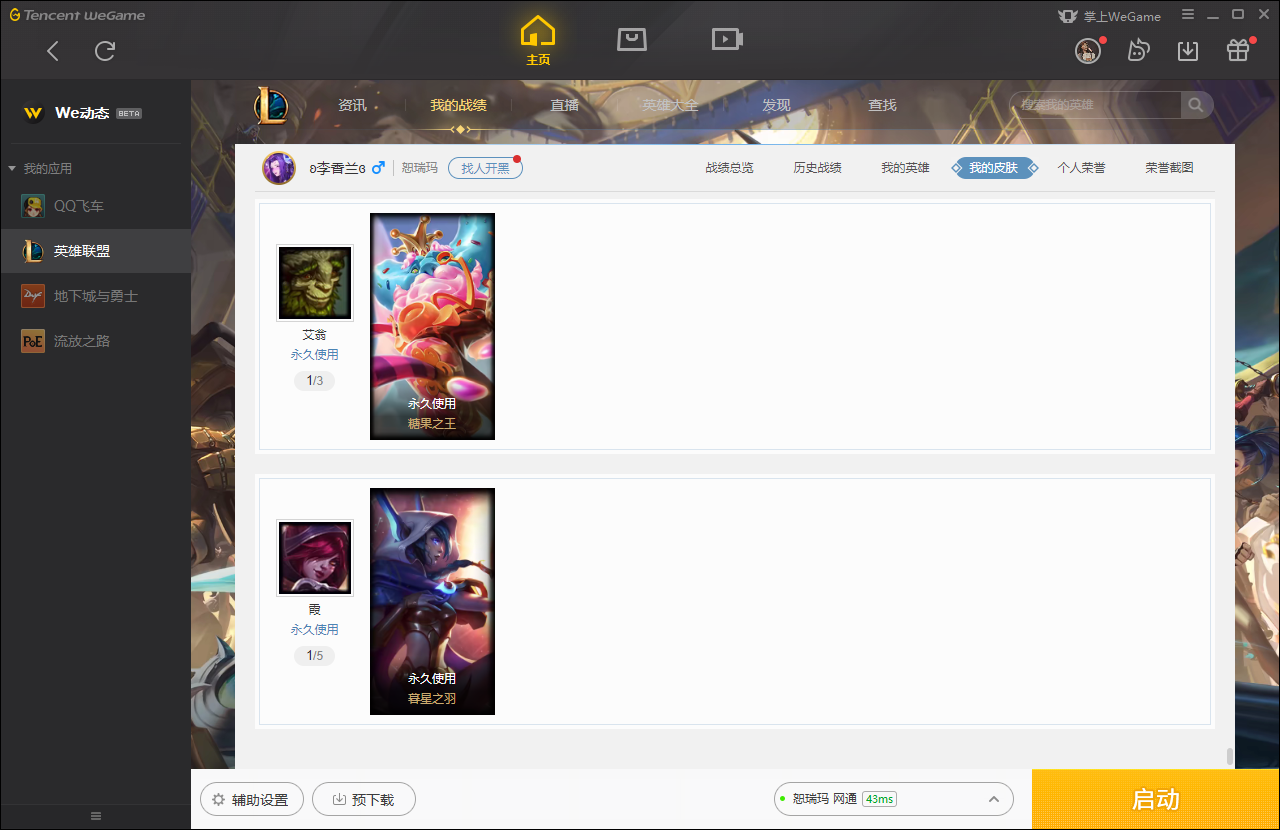Click the male gender icon
Viewport: 1280px width, 830px height.
(378, 168)
